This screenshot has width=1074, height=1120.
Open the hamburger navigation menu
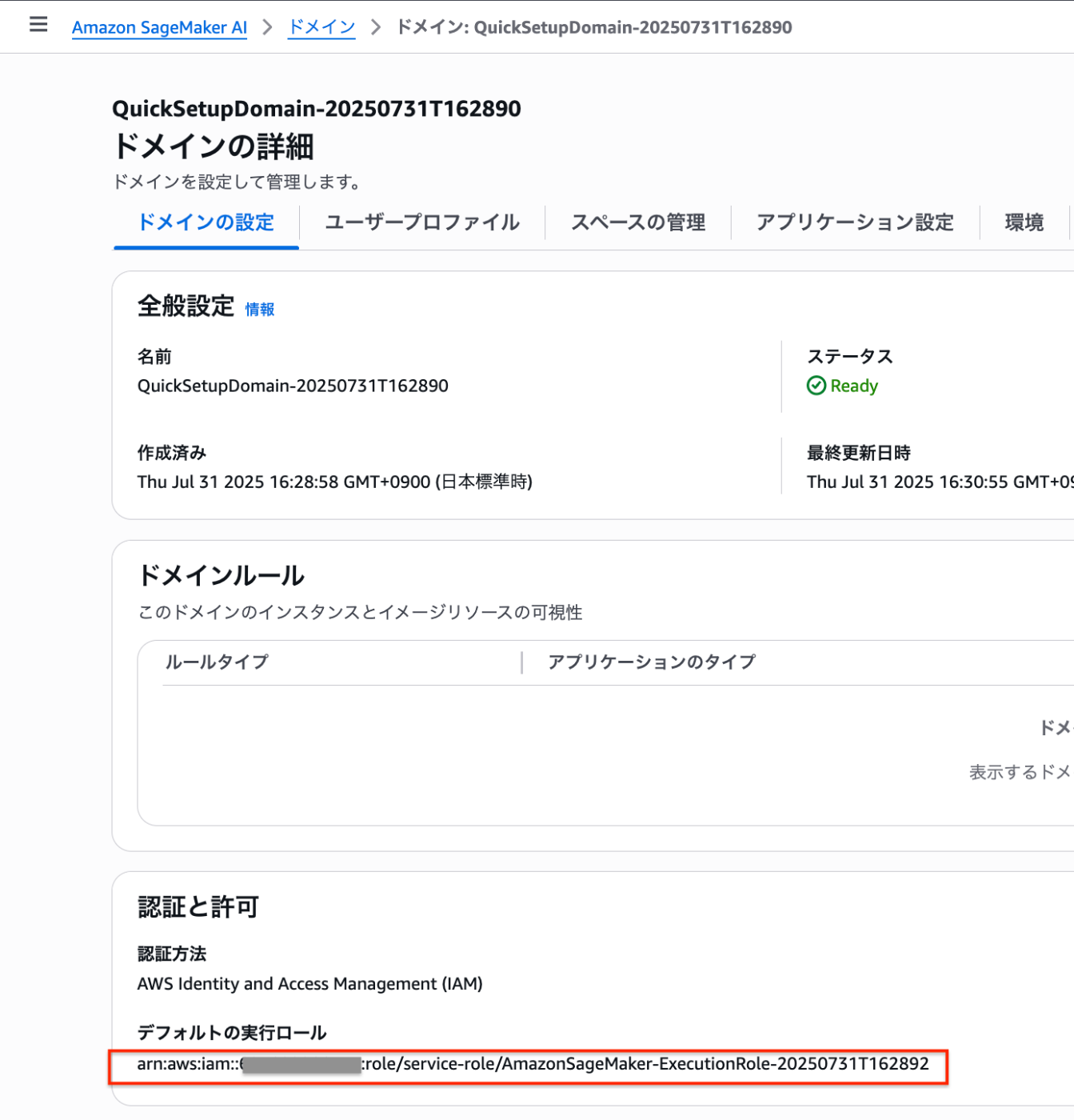(38, 25)
